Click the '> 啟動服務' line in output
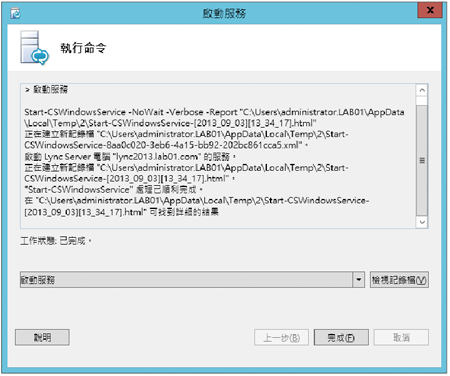 tap(46, 89)
